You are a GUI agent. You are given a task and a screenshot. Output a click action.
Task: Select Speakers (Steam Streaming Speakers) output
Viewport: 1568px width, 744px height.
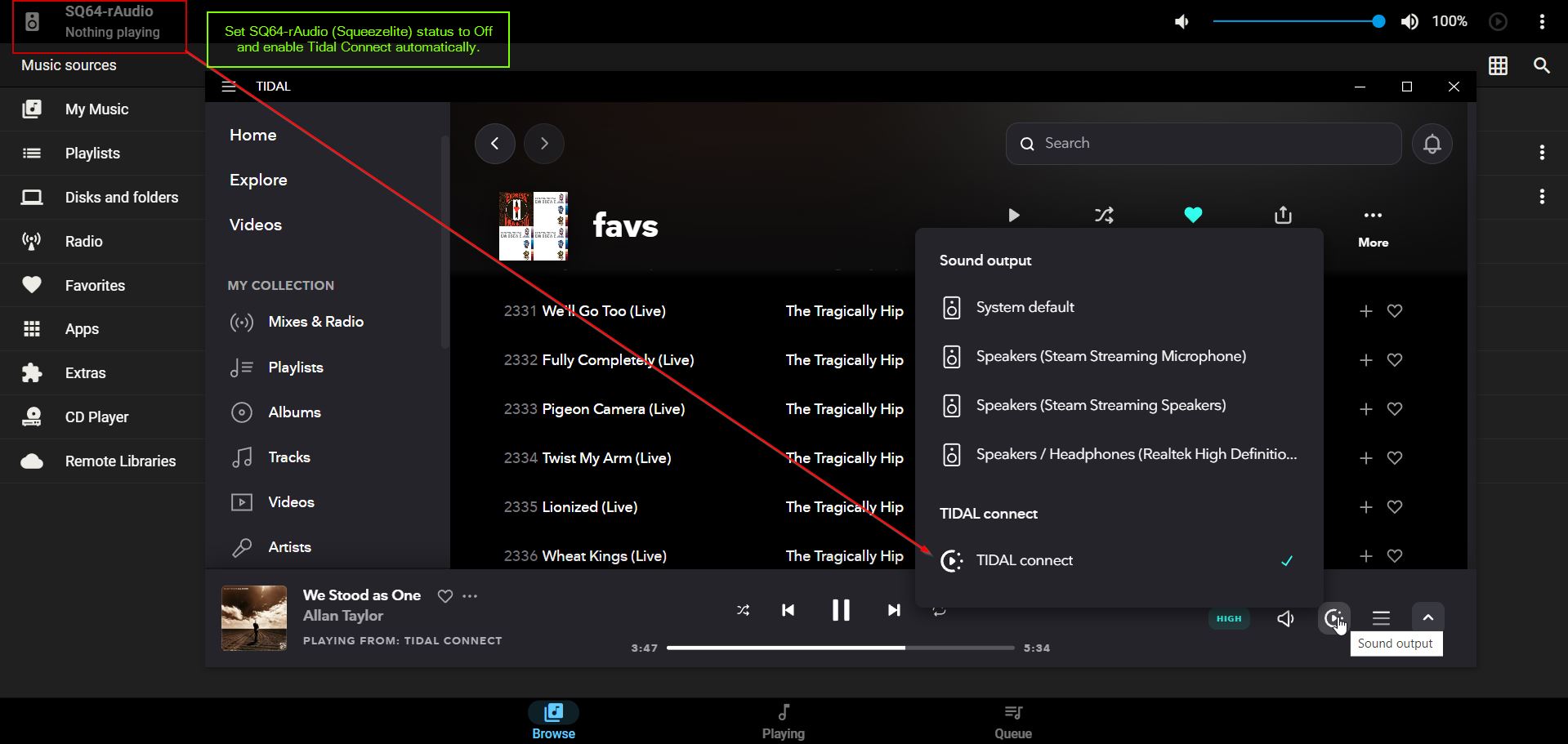point(1119,406)
